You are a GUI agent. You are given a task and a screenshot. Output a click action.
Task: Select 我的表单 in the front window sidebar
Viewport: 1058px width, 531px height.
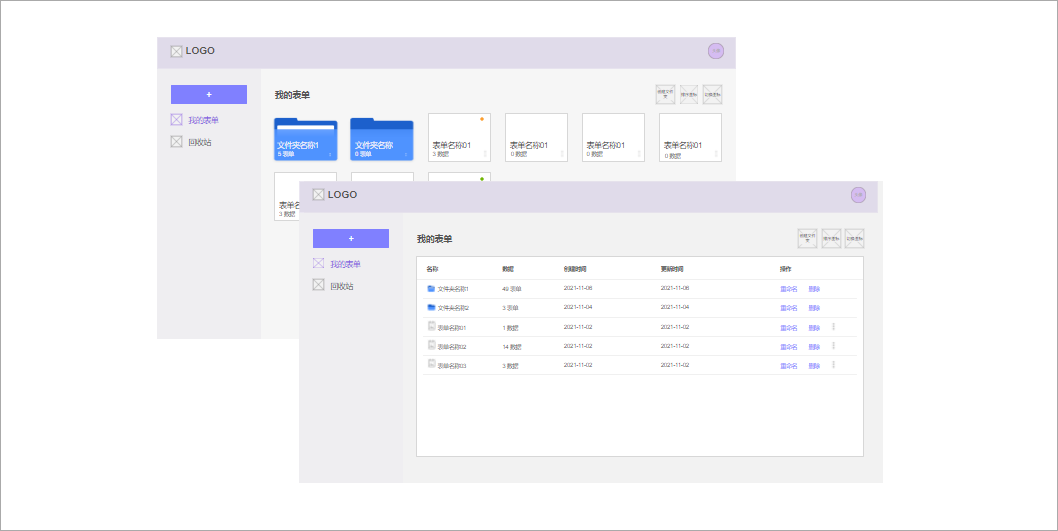coord(345,264)
